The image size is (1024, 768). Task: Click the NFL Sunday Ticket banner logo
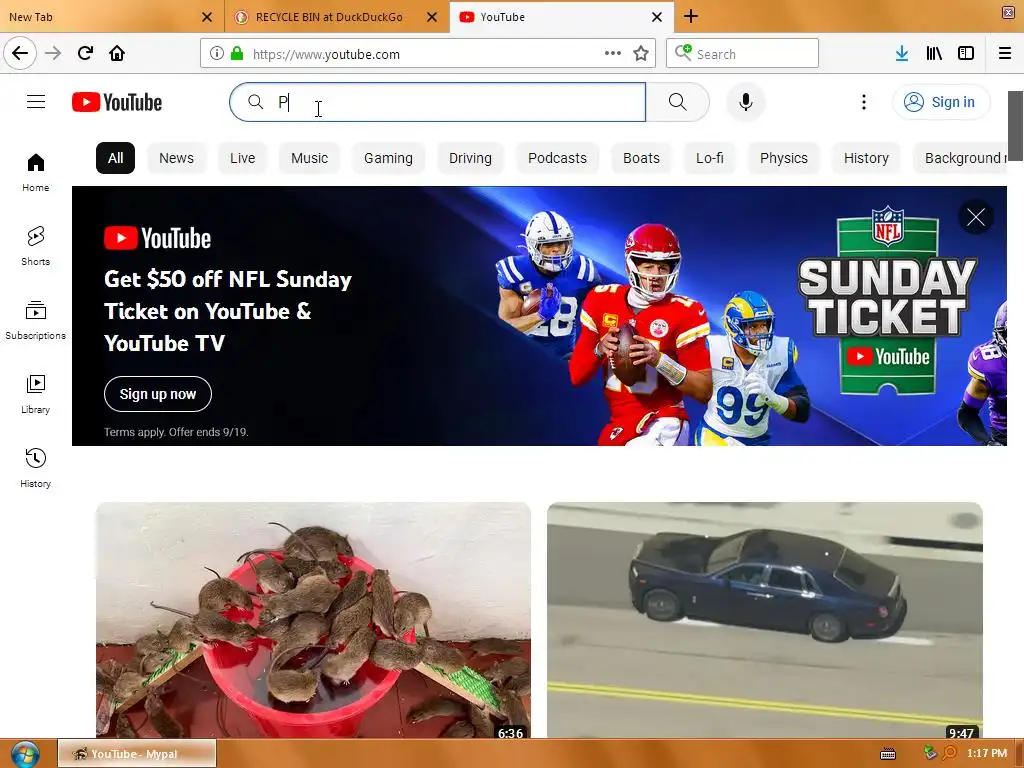pyautogui.click(x=887, y=300)
